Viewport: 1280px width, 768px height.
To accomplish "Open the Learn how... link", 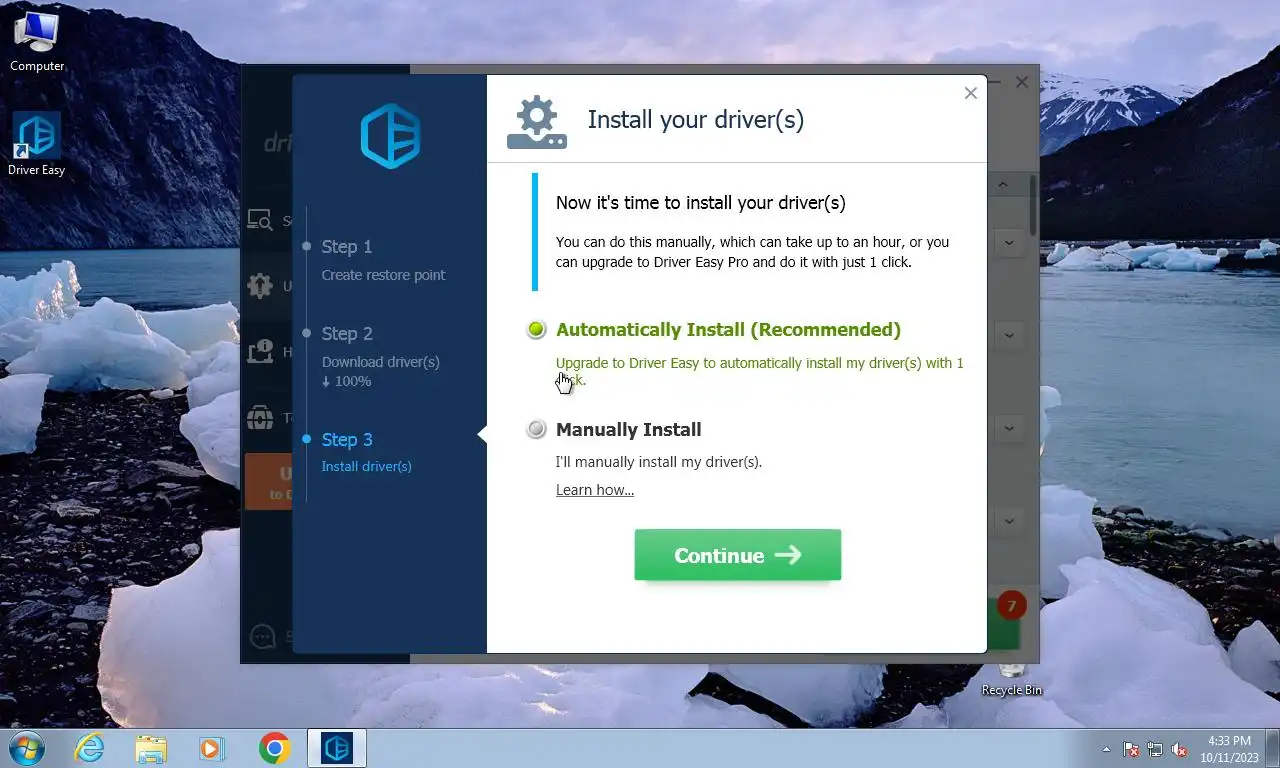I will pyautogui.click(x=595, y=490).
